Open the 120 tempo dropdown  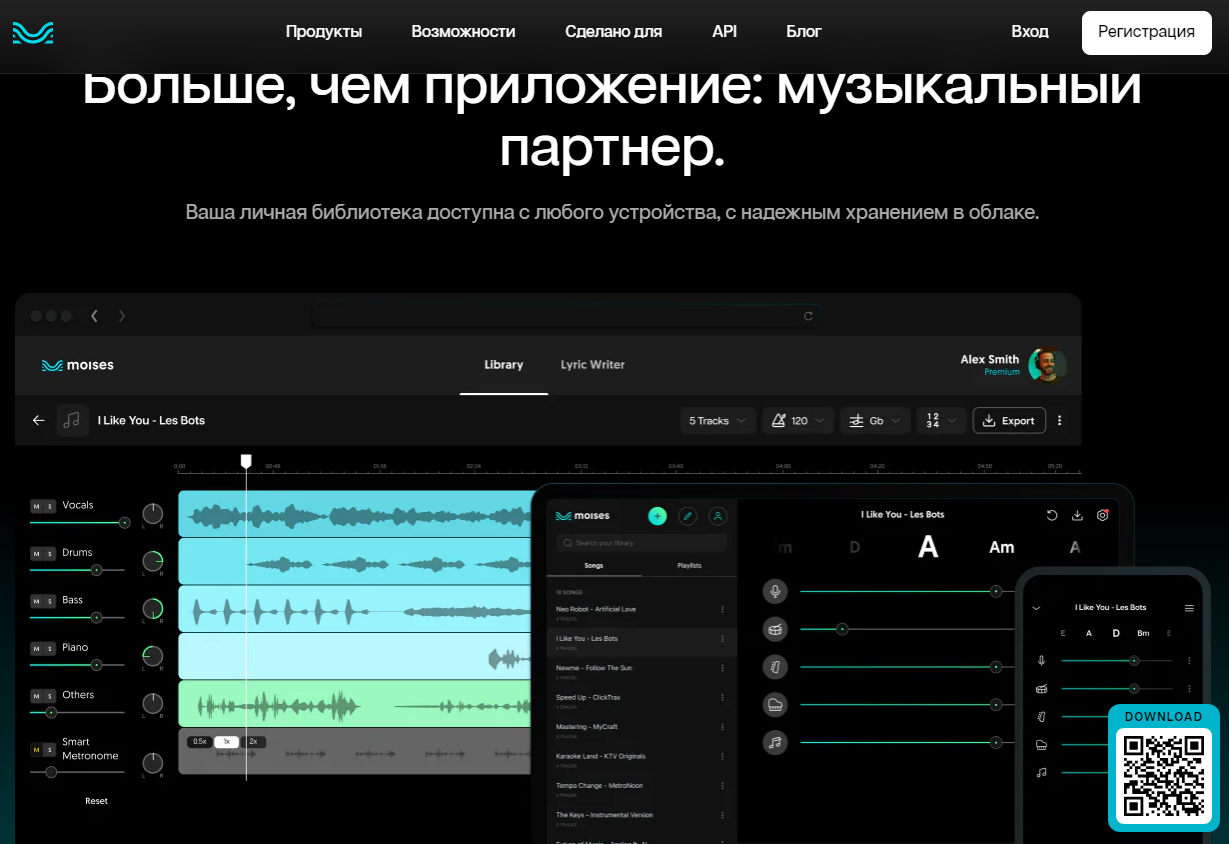pos(797,421)
